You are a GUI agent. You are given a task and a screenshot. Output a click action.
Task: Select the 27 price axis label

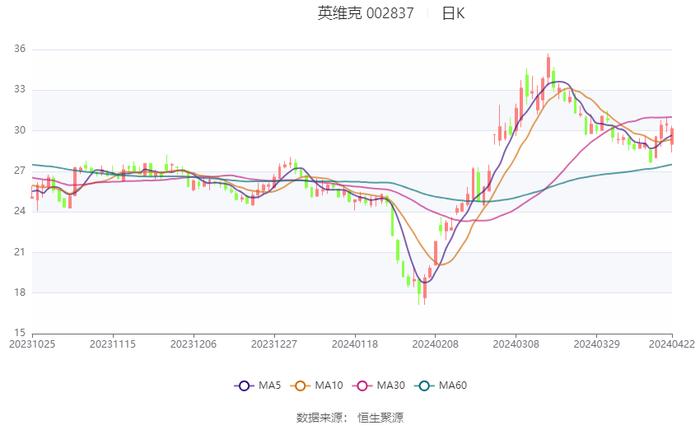20,171
